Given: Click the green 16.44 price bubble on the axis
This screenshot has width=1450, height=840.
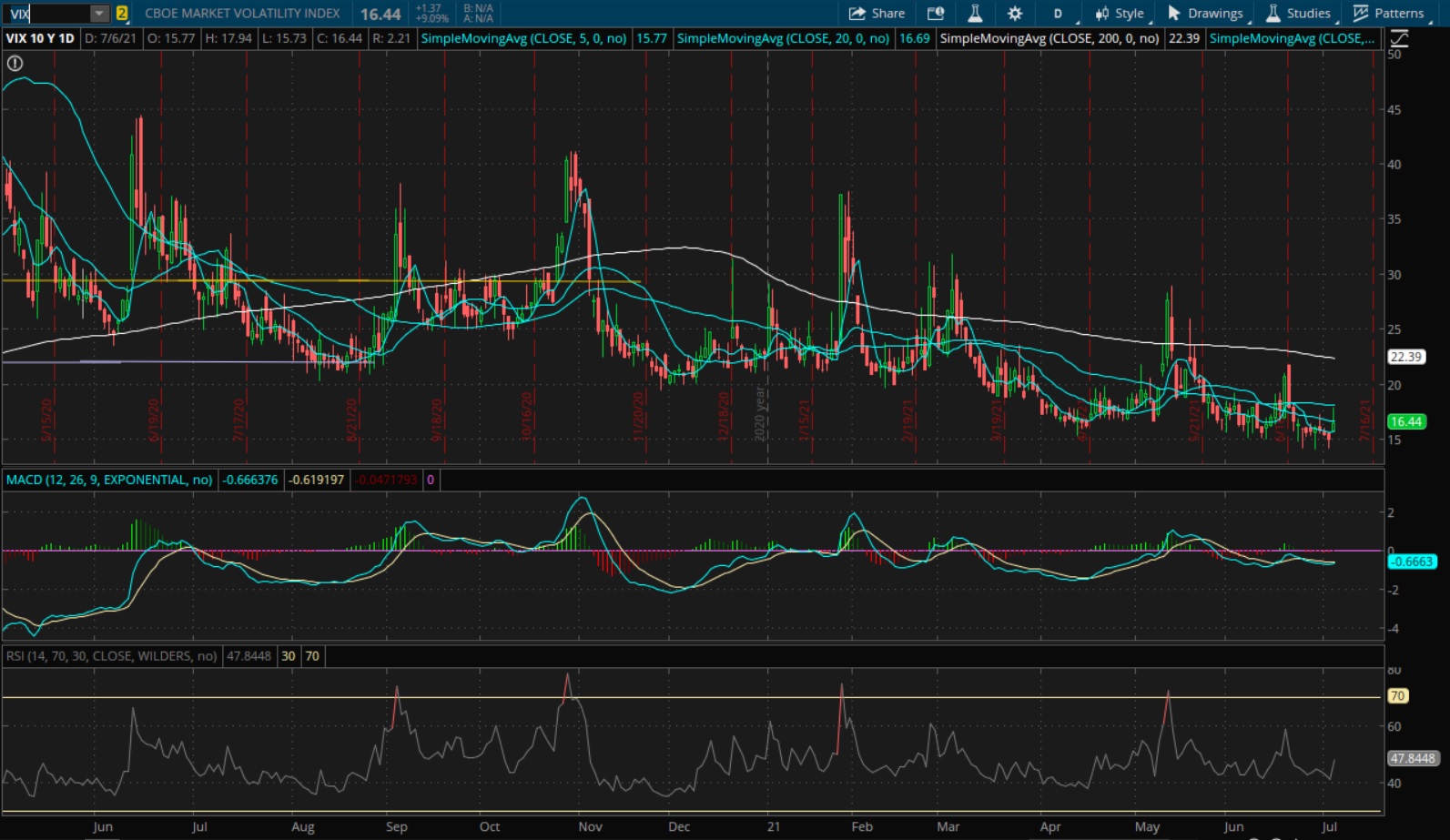Looking at the screenshot, I should coord(1405,421).
